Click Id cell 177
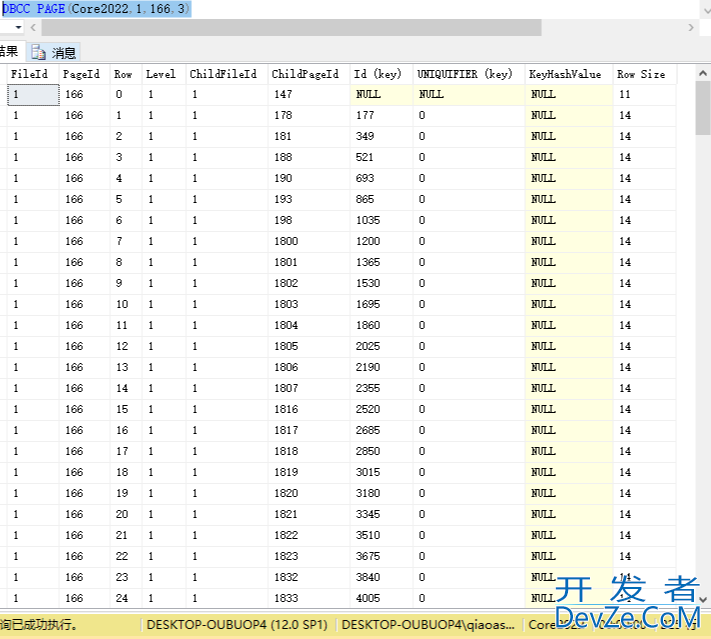Viewport: 711px width, 639px height. tap(381, 115)
